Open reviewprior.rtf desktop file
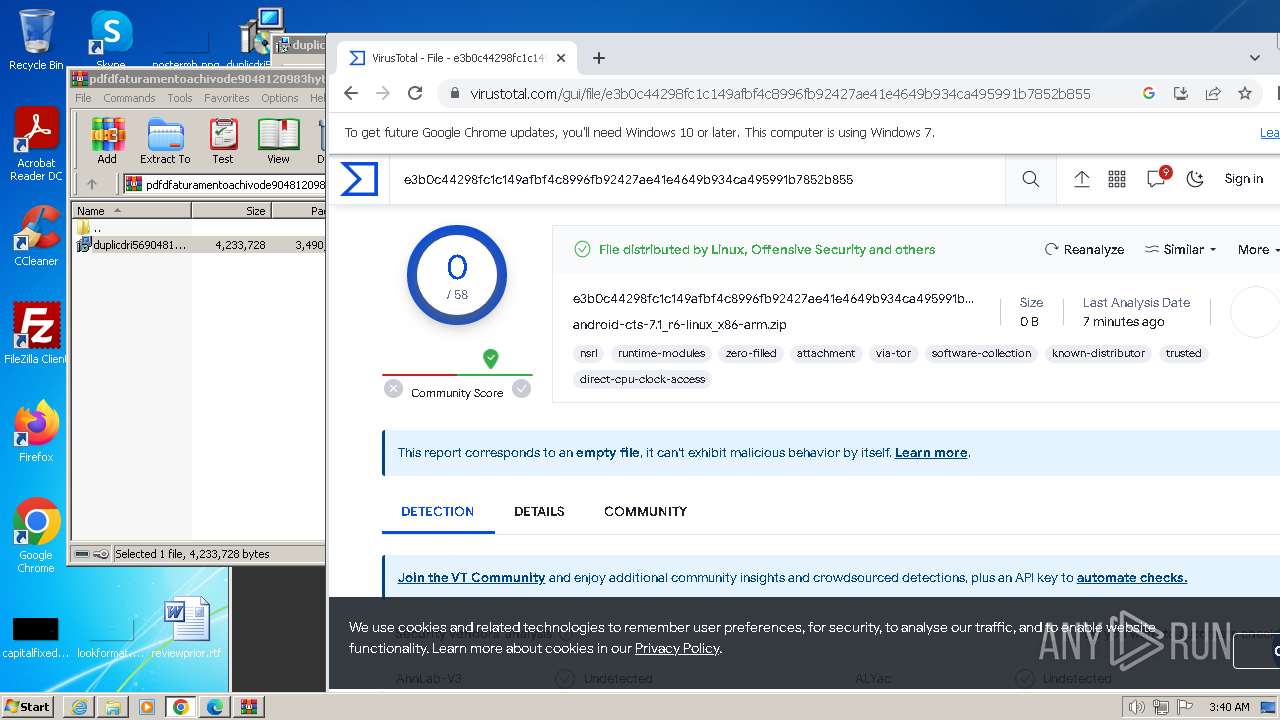The width and height of the screenshot is (1280, 720). (186, 627)
